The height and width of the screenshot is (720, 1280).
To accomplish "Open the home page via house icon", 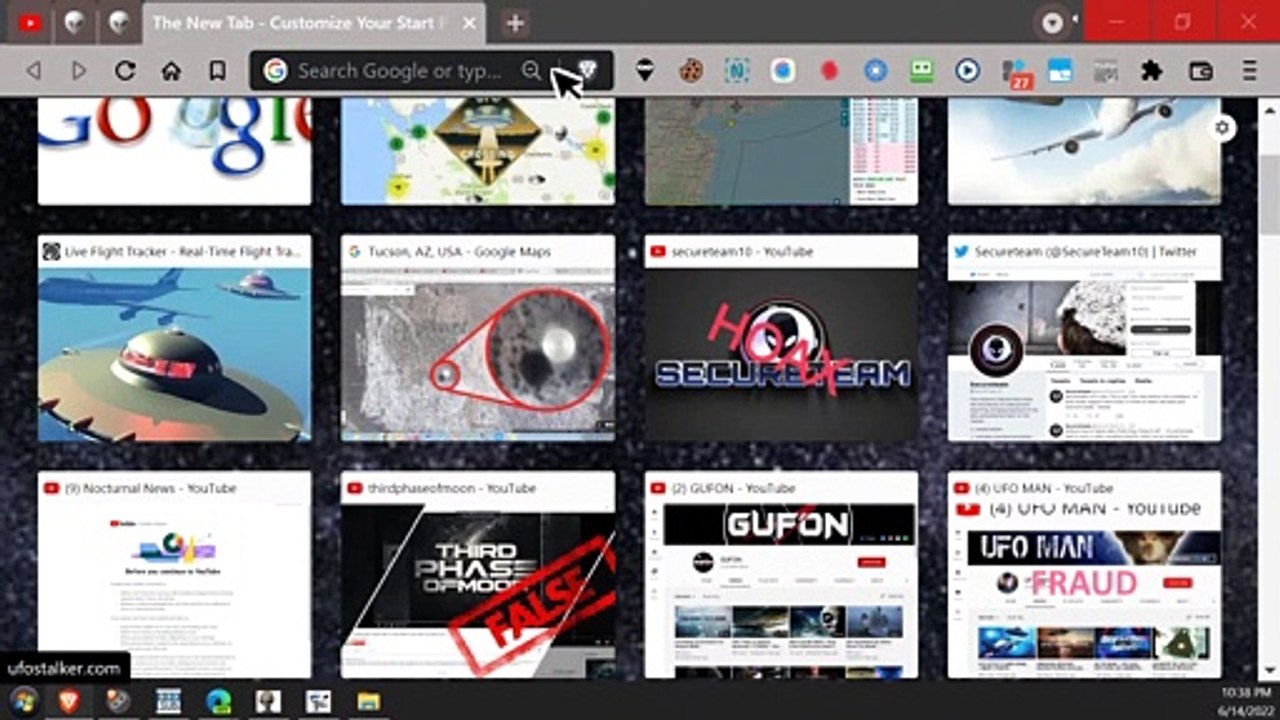I will click(x=171, y=71).
